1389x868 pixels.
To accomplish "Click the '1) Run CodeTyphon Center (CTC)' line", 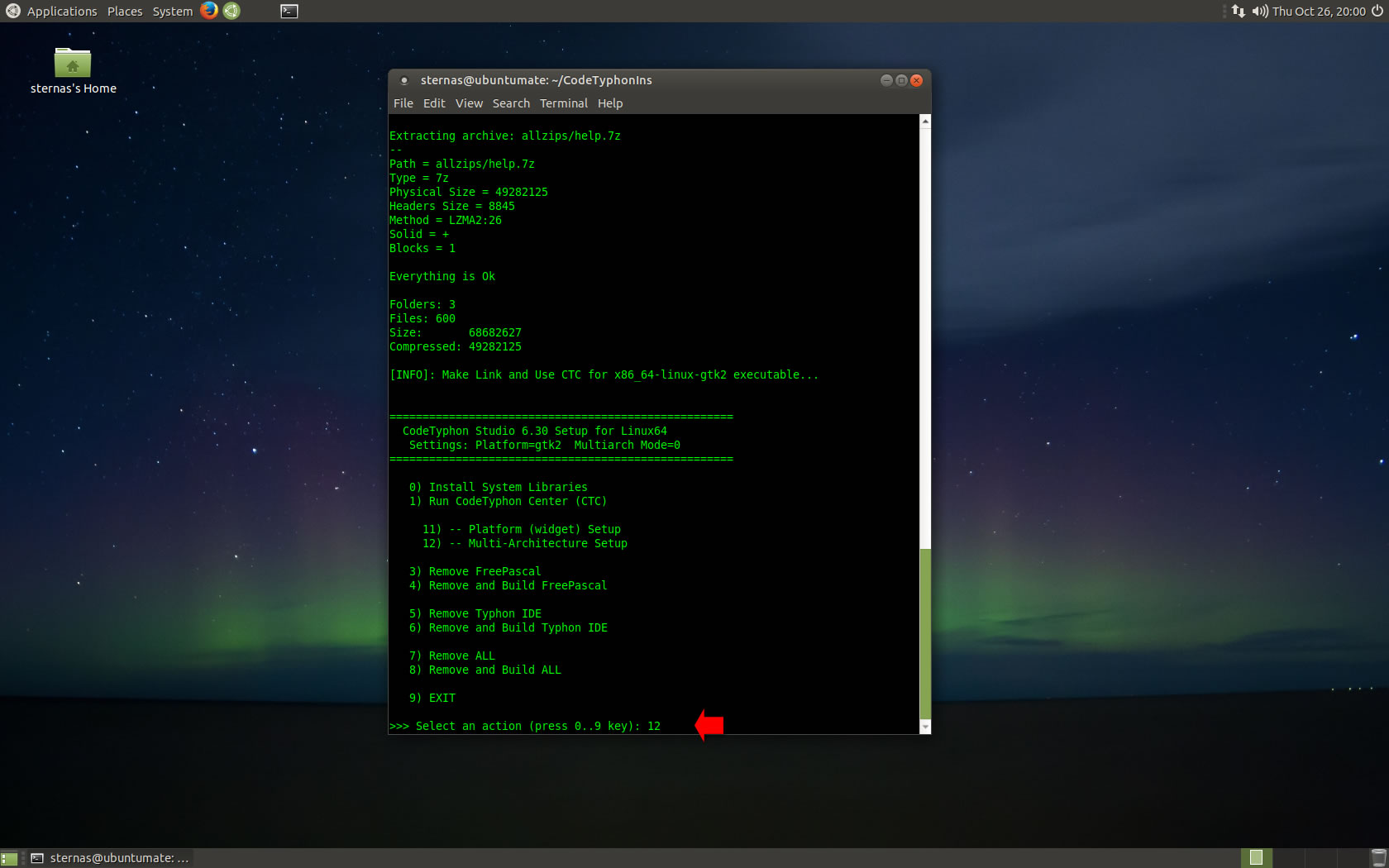I will pos(508,502).
